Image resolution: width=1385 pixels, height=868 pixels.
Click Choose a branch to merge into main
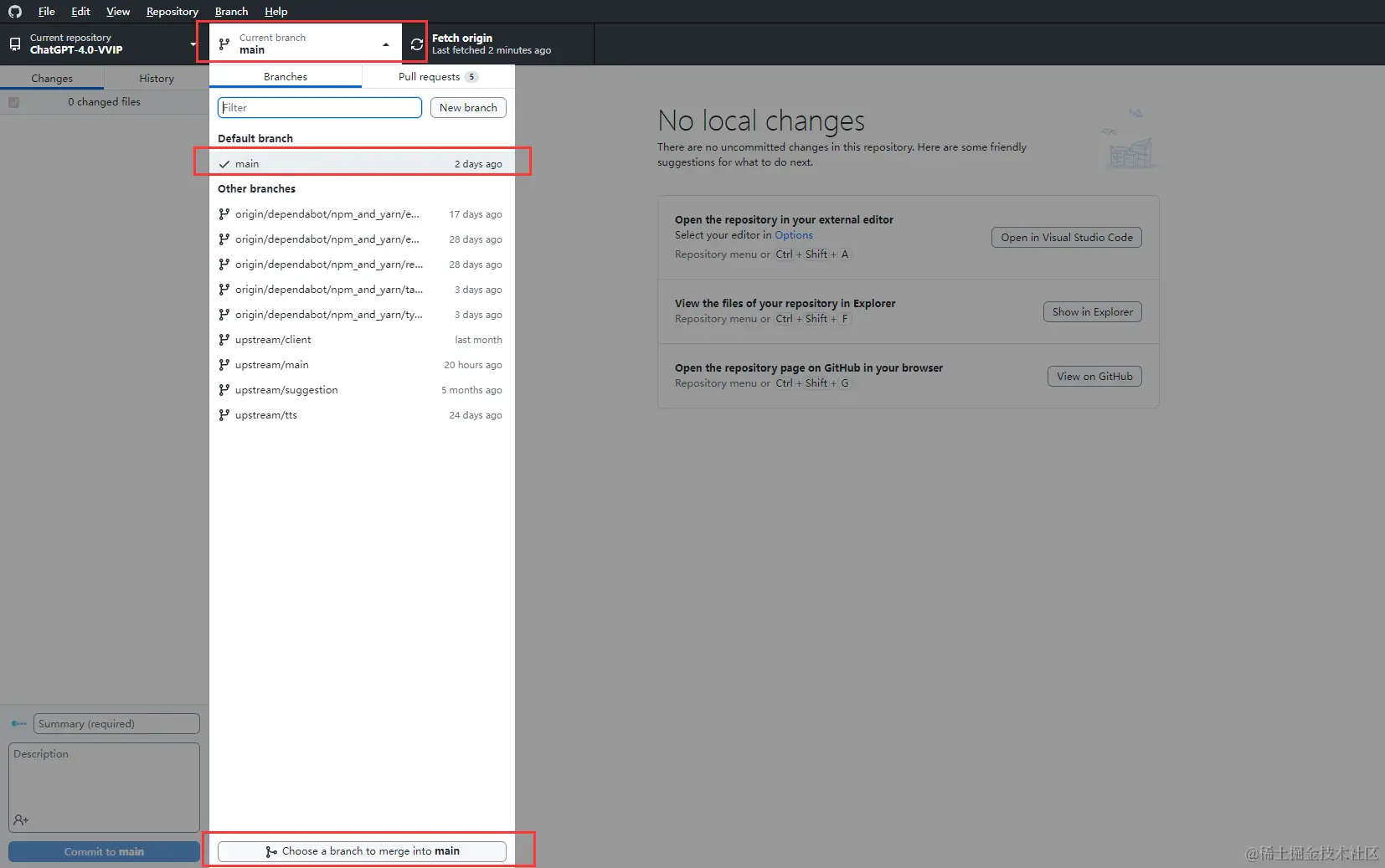point(362,851)
